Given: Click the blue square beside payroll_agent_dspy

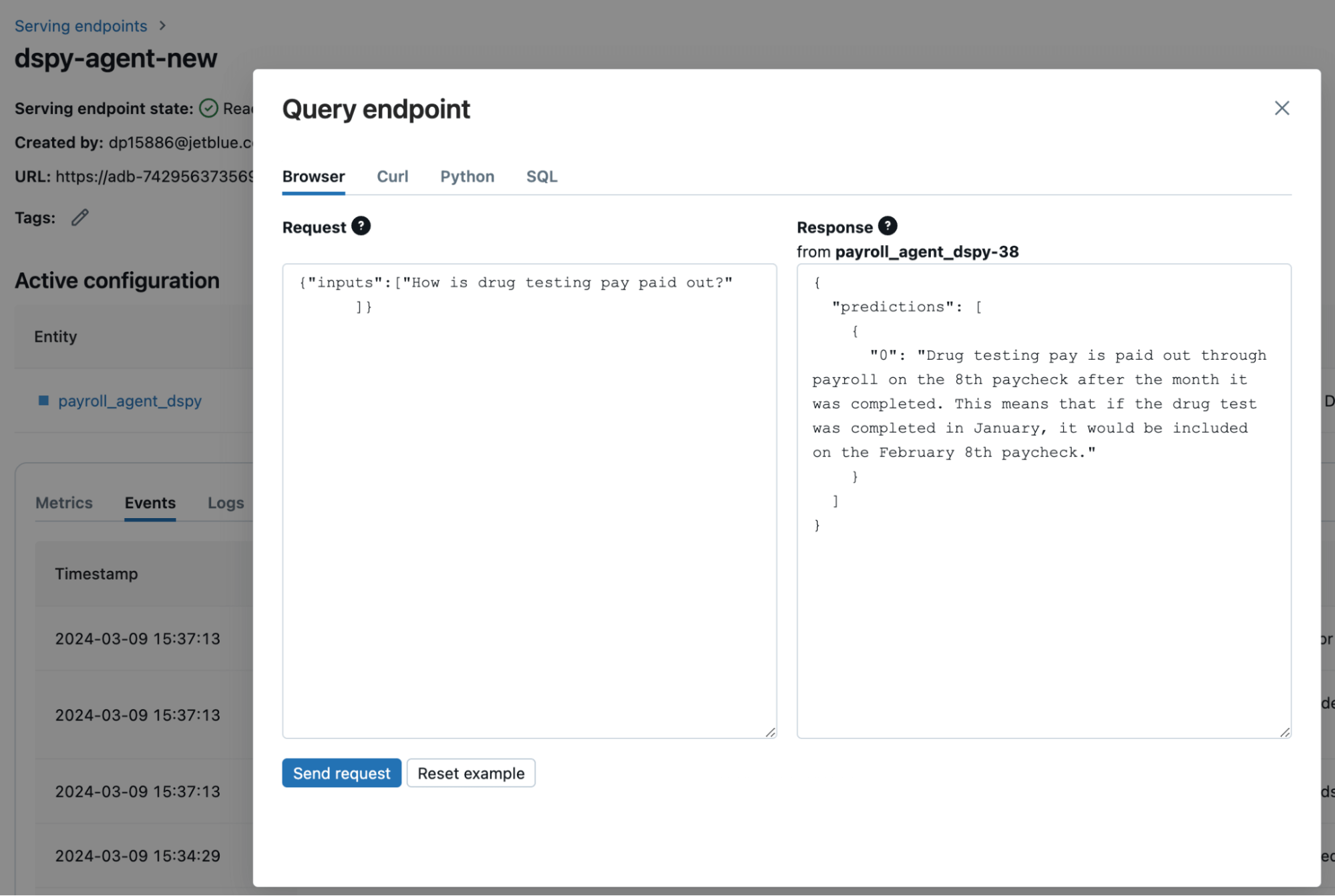Looking at the screenshot, I should pyautogui.click(x=44, y=401).
